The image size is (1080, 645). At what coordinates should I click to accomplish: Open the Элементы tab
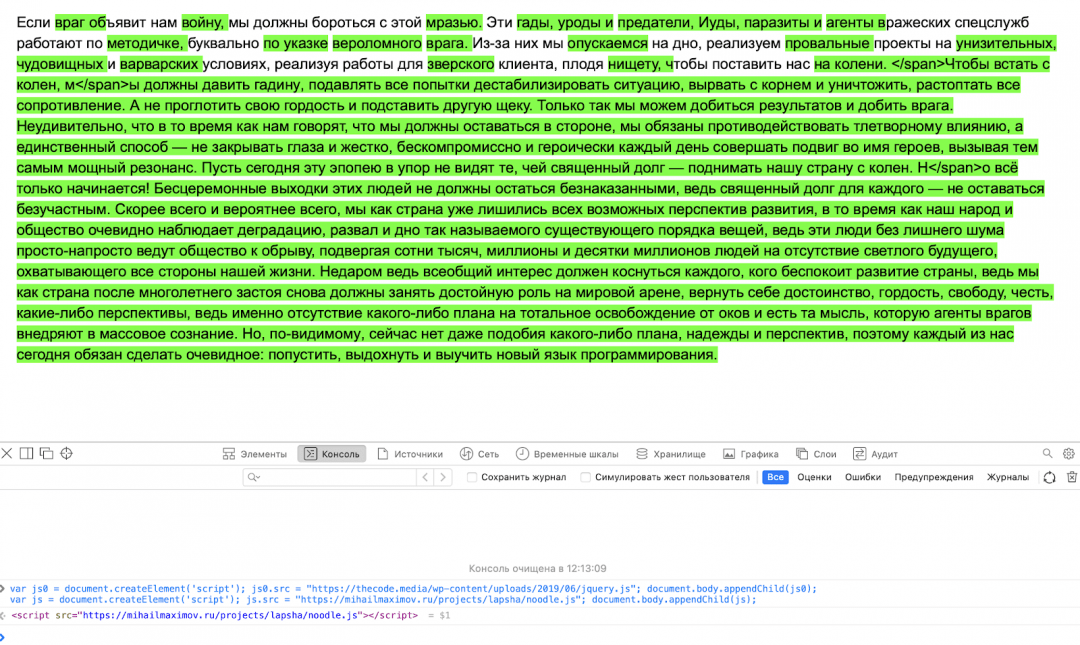[x=254, y=454]
